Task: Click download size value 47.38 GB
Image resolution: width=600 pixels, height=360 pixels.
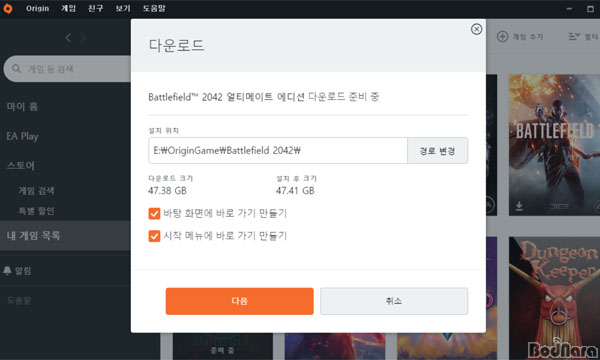Action: (167, 191)
